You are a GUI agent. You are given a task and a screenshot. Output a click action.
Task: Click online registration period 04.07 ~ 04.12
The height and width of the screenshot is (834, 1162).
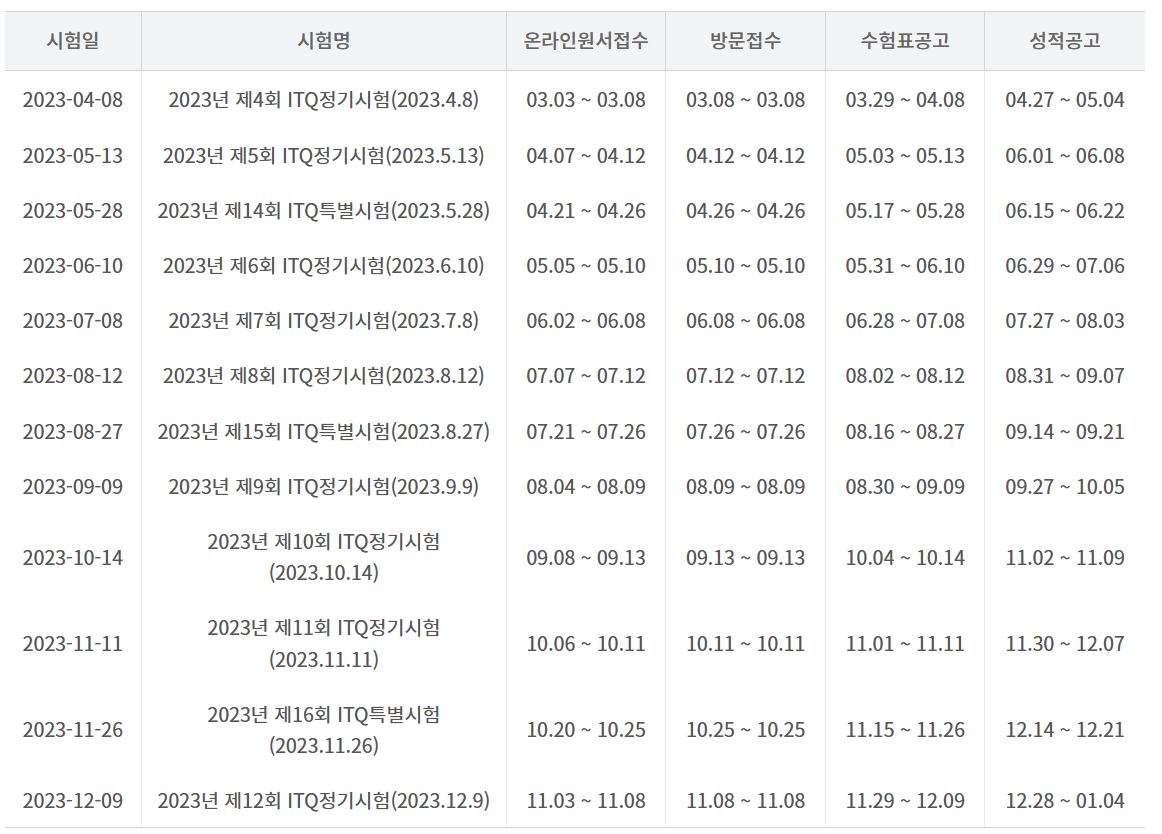tap(585, 156)
